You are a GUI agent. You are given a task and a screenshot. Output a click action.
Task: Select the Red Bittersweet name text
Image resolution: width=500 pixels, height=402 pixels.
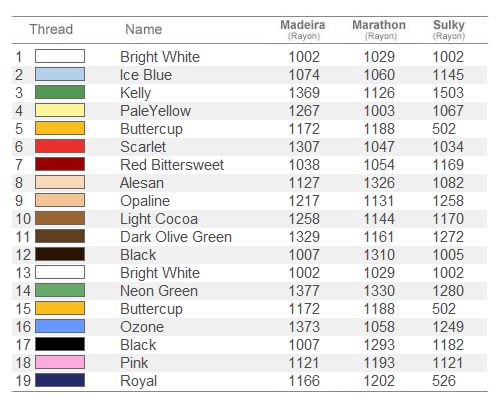click(x=172, y=165)
